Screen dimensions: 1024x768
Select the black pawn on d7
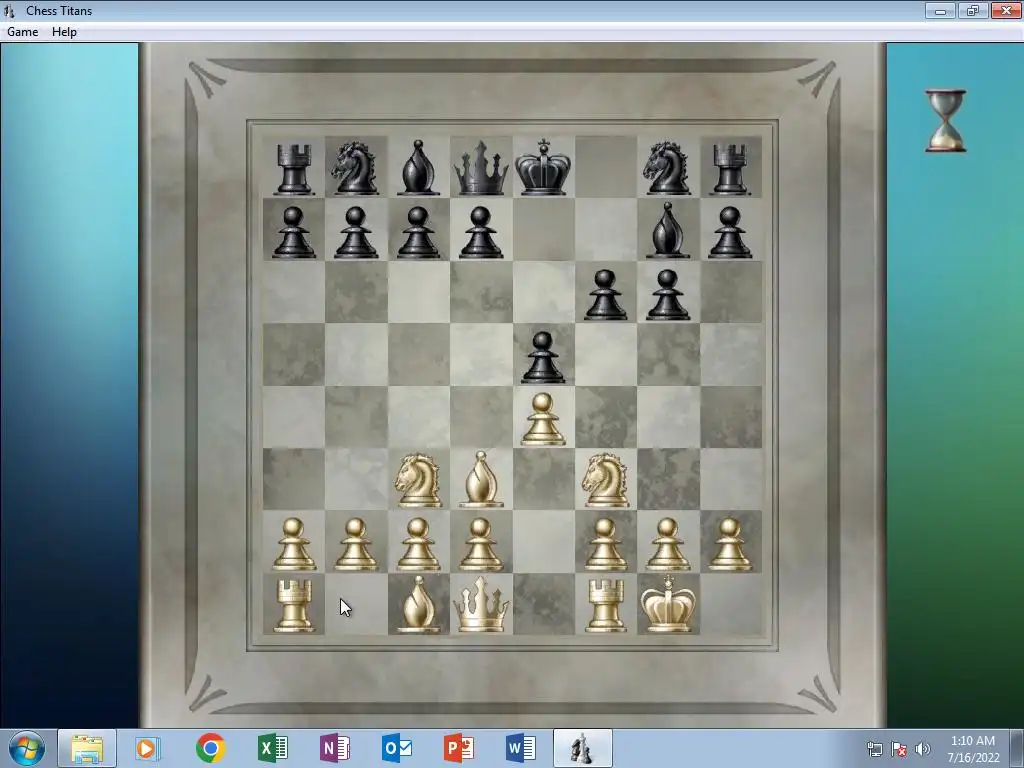[481, 232]
